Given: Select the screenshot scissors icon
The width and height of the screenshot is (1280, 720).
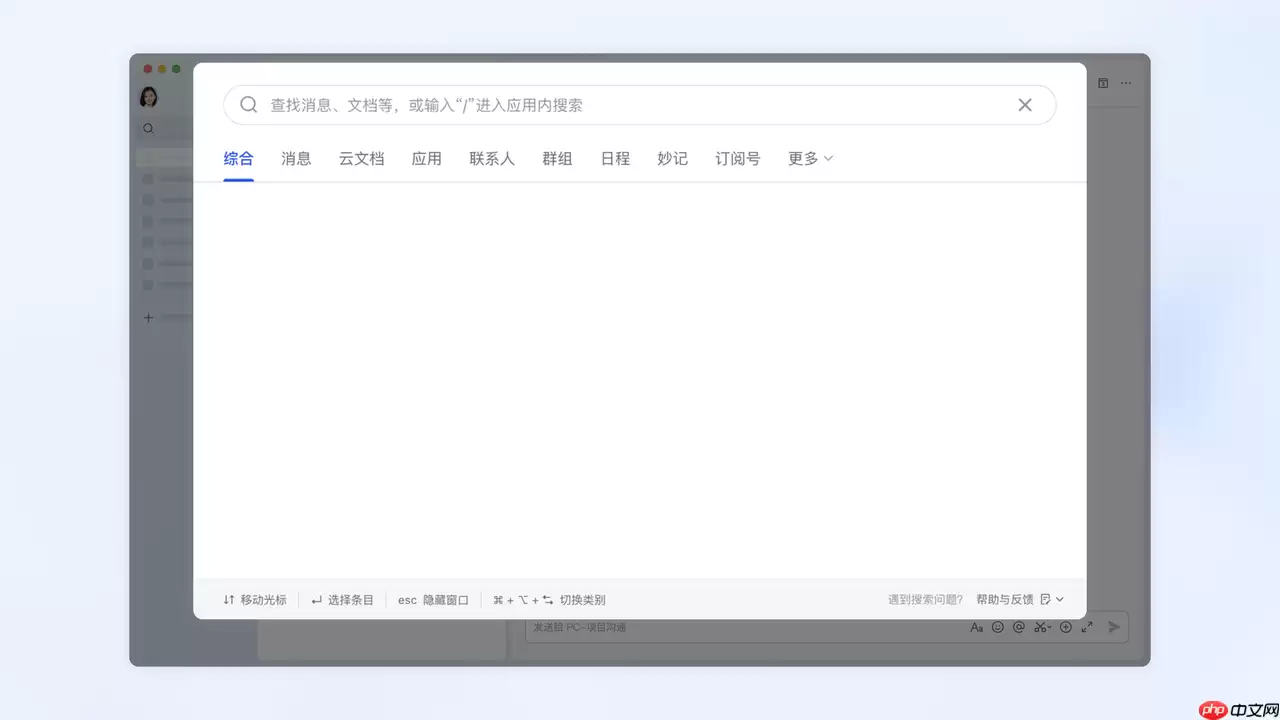Looking at the screenshot, I should pyautogui.click(x=1038, y=627).
